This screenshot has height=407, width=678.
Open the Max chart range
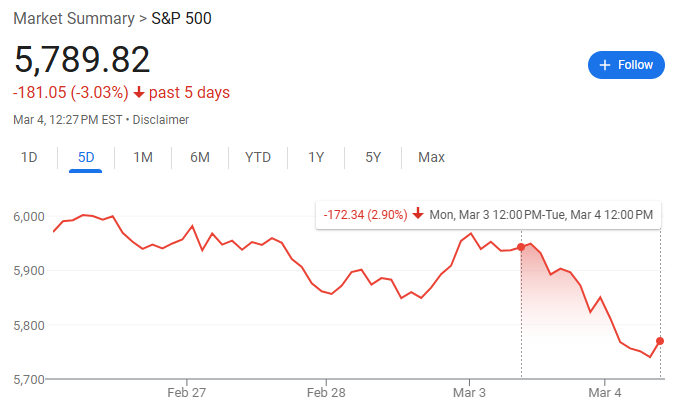[x=431, y=157]
